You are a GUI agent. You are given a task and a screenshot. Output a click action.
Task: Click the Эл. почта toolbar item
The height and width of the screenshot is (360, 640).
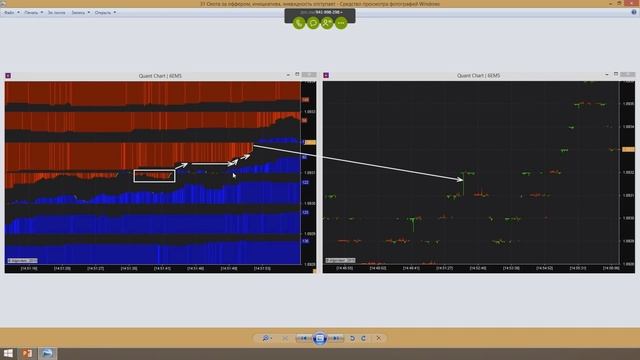tap(56, 13)
